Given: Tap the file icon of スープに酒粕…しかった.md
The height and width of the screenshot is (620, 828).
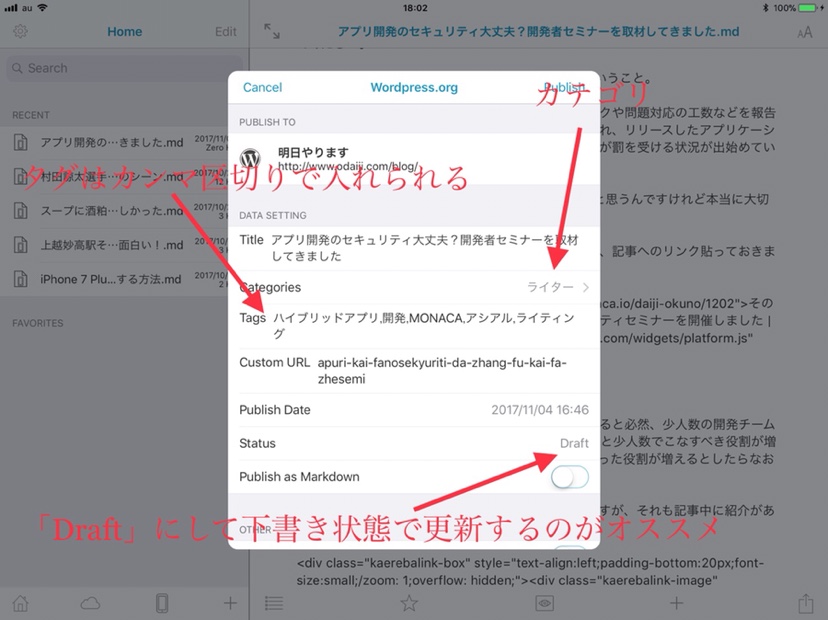Looking at the screenshot, I should tap(21, 211).
